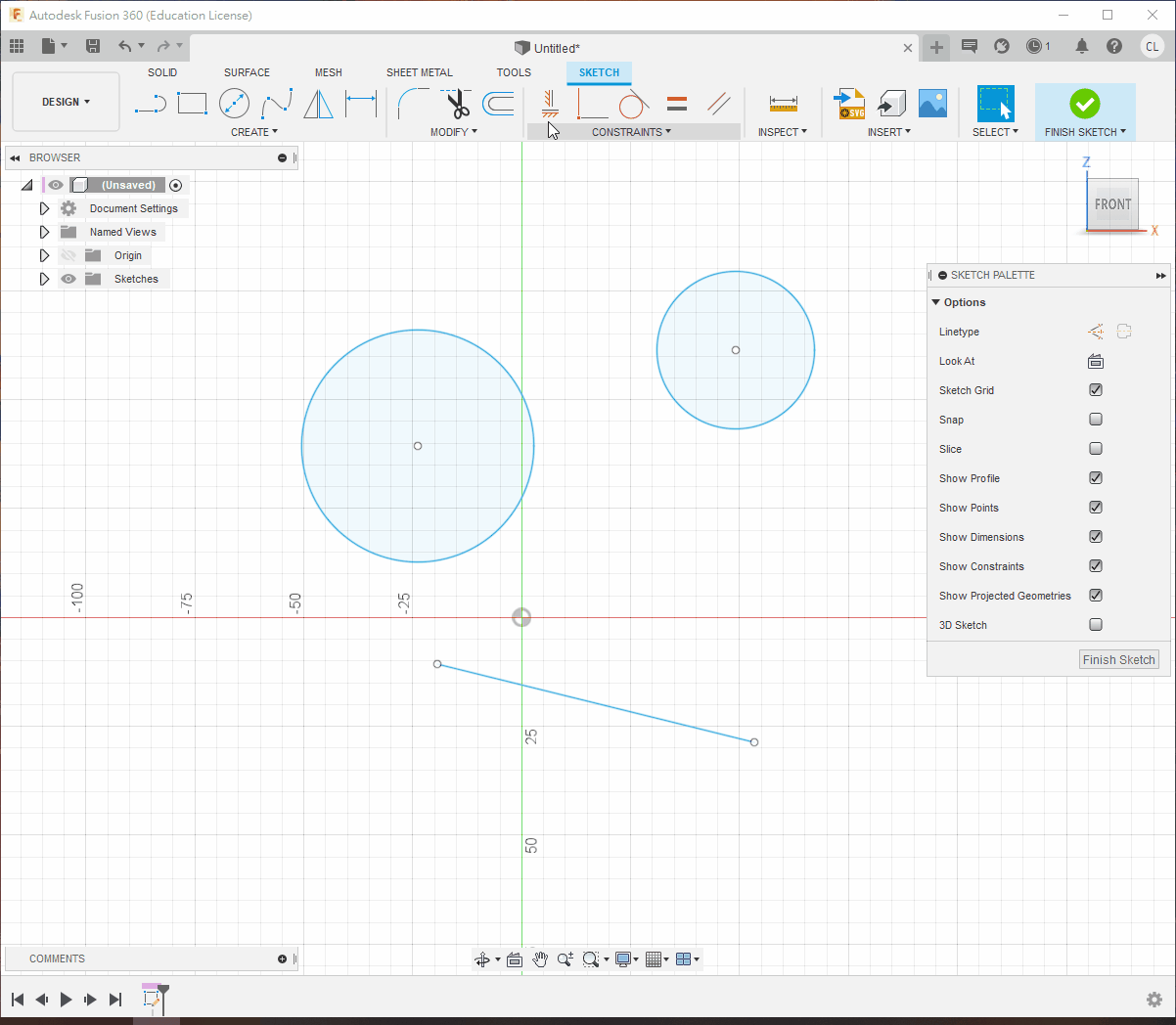1176x1025 pixels.
Task: Click the Insert SVG icon
Action: (x=848, y=103)
